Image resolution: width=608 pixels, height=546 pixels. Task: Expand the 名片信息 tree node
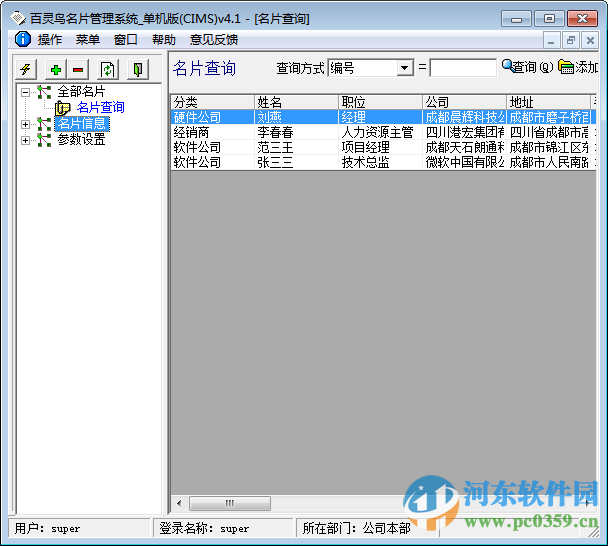(x=25, y=124)
